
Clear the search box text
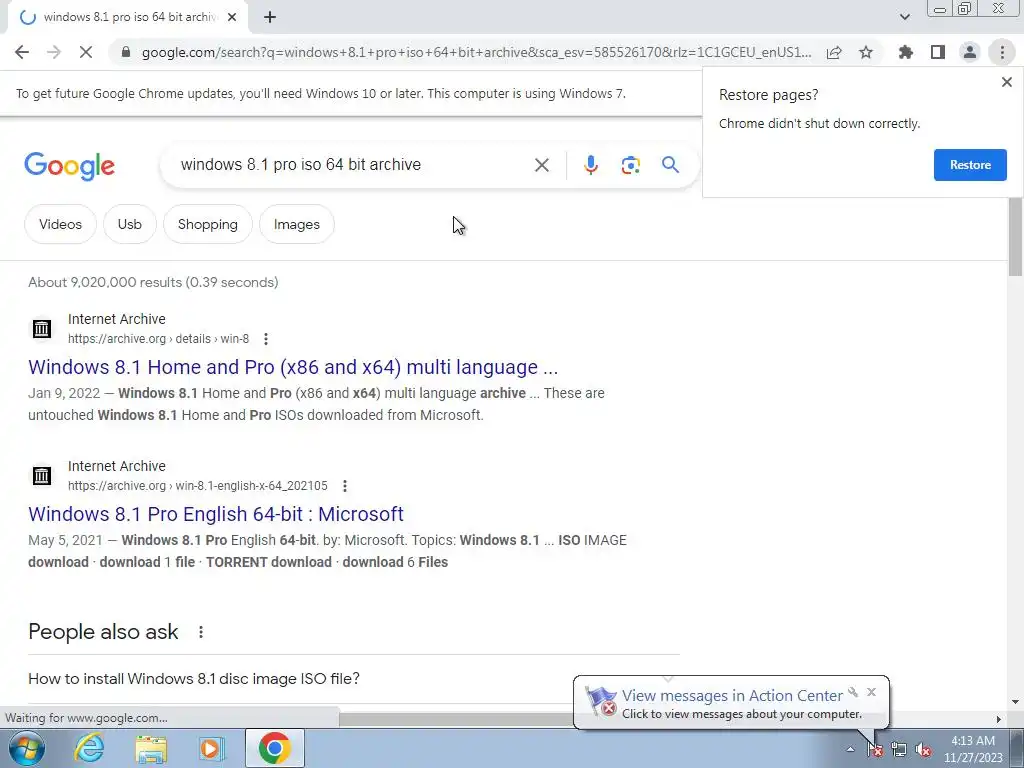[541, 165]
